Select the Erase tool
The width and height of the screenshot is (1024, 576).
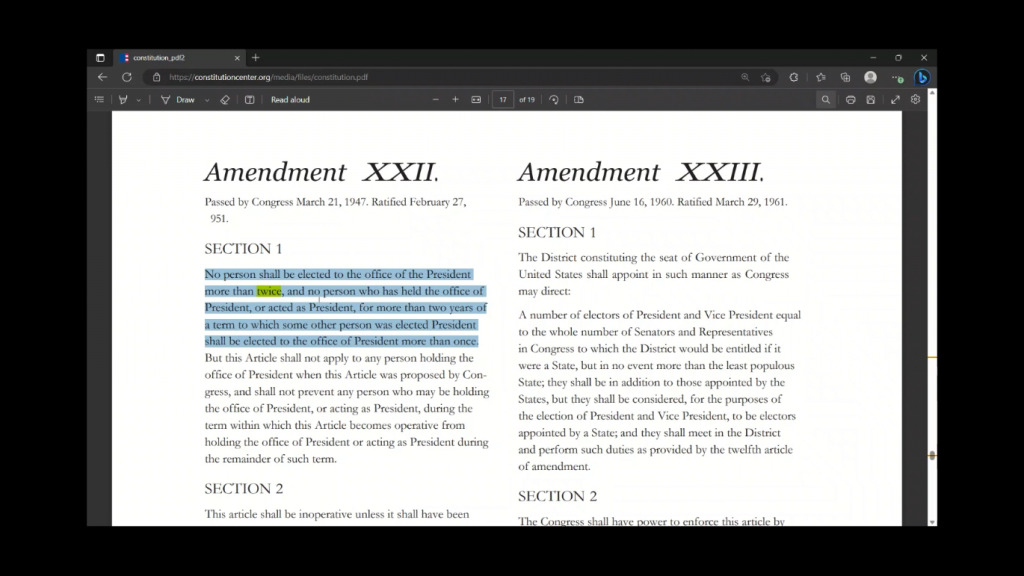point(225,100)
